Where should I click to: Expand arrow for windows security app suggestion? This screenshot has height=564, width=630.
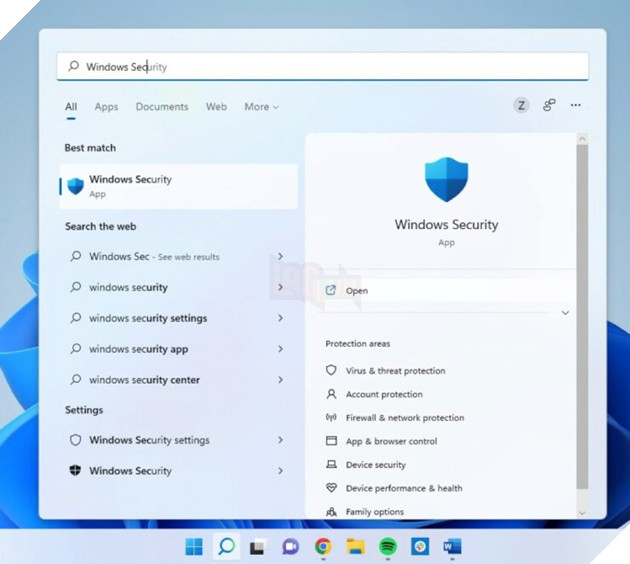pyautogui.click(x=280, y=349)
